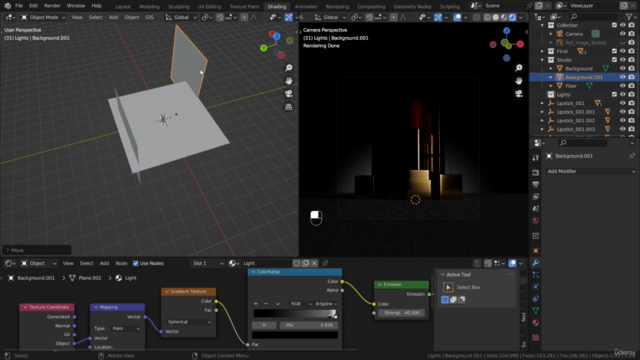Switch to the Geometry Nodes workspace tab
This screenshot has width=640, height=360.
412,7
